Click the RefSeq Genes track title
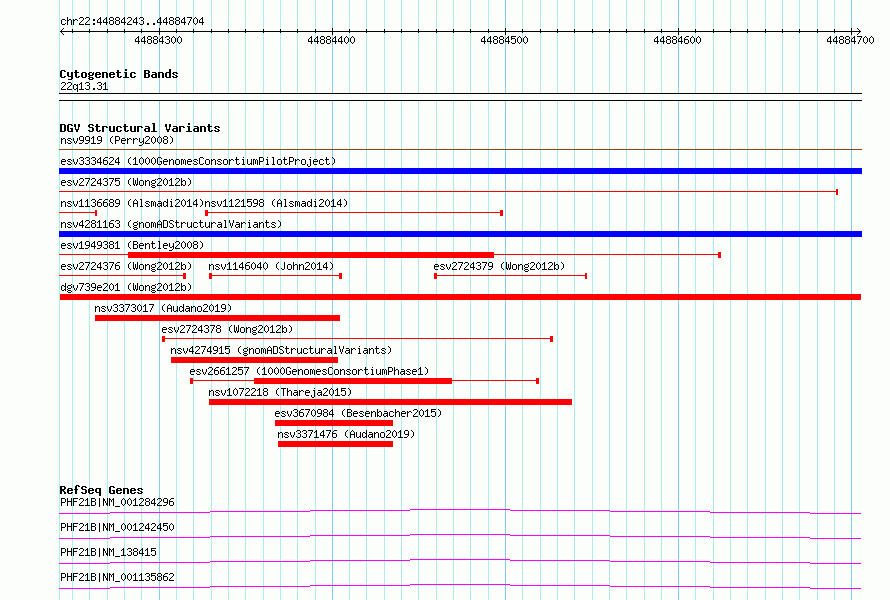890x600 pixels. point(101,490)
